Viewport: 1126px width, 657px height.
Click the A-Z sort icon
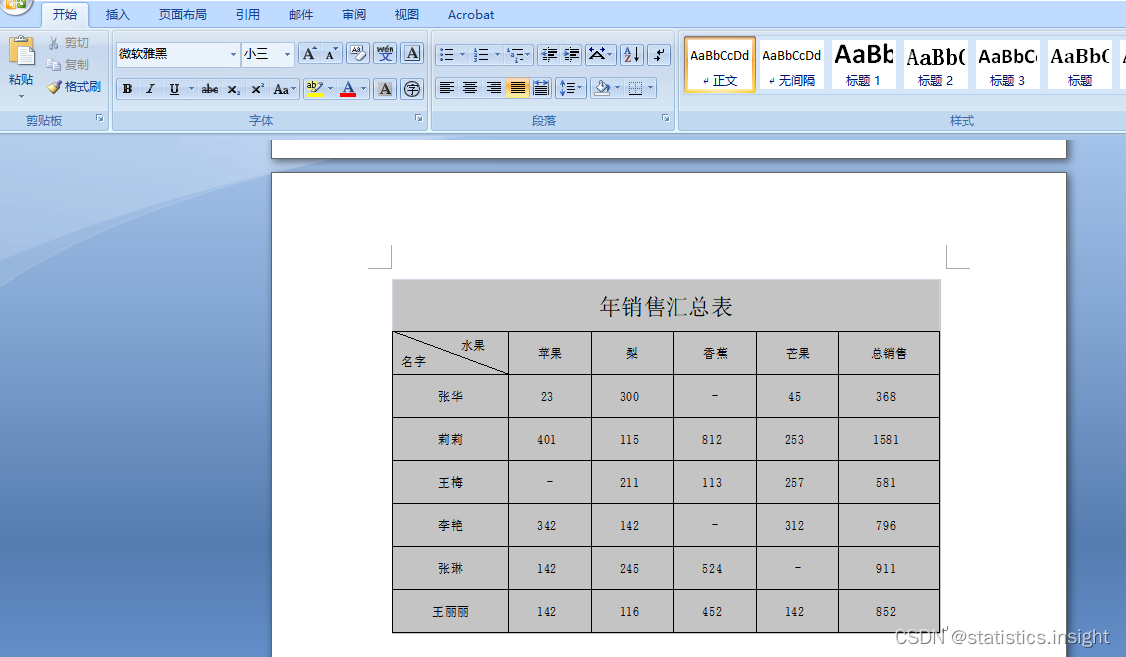[632, 55]
